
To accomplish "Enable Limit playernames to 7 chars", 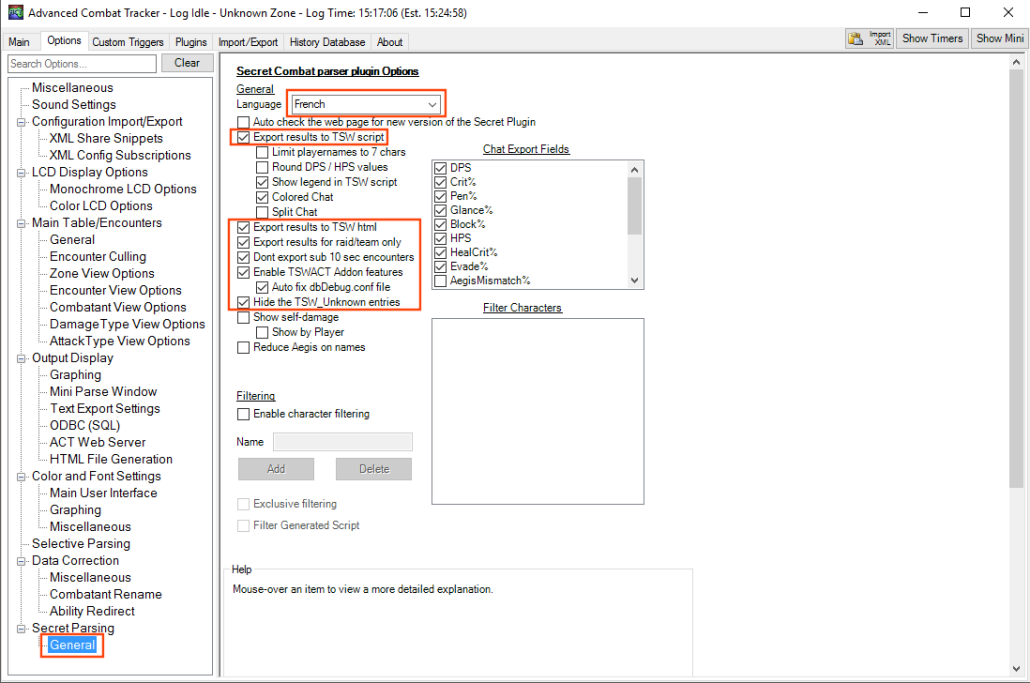I will (x=262, y=152).
